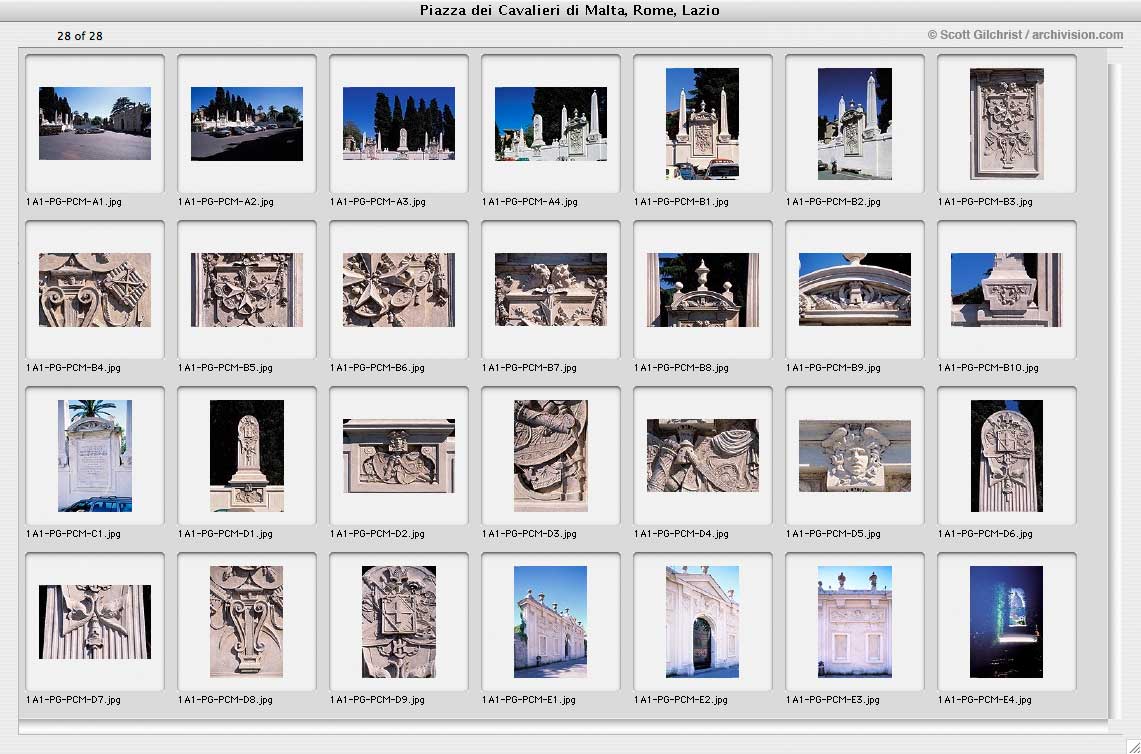Screen dimensions: 1141x754
Task: Select thumbnail 1A1-PG-PCM-D1.jpg
Action: tap(247, 456)
